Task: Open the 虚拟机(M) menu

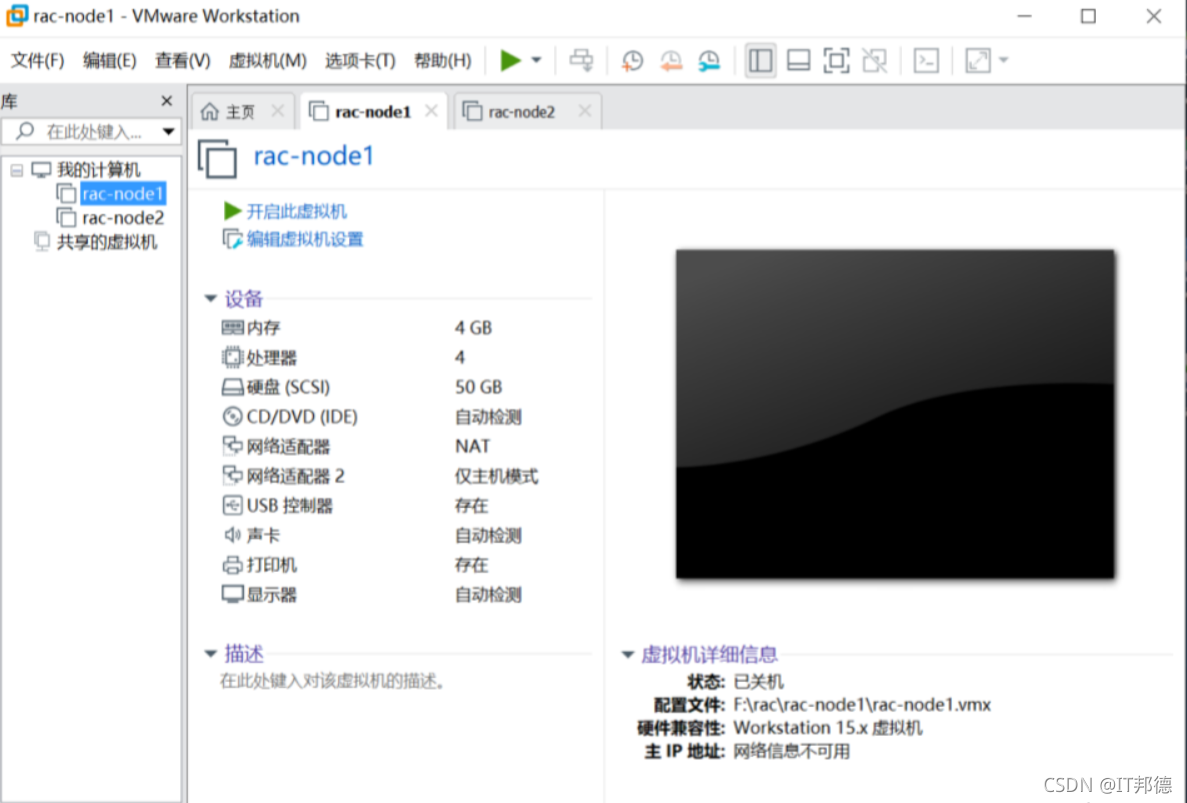Action: 267,61
